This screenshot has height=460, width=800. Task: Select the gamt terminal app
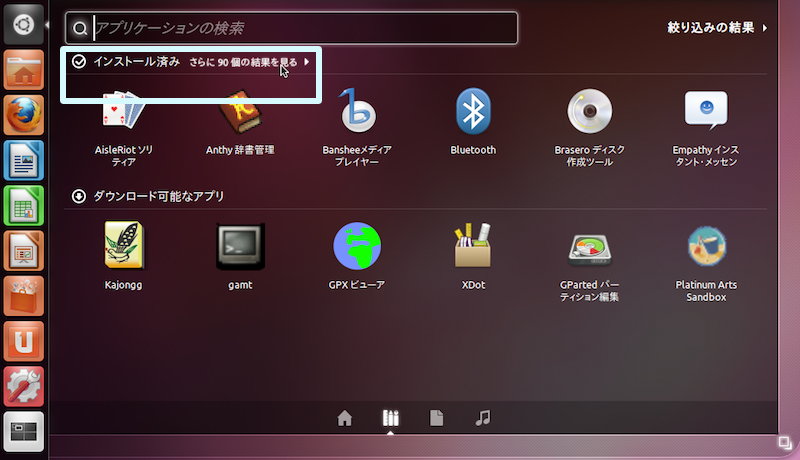(x=240, y=256)
